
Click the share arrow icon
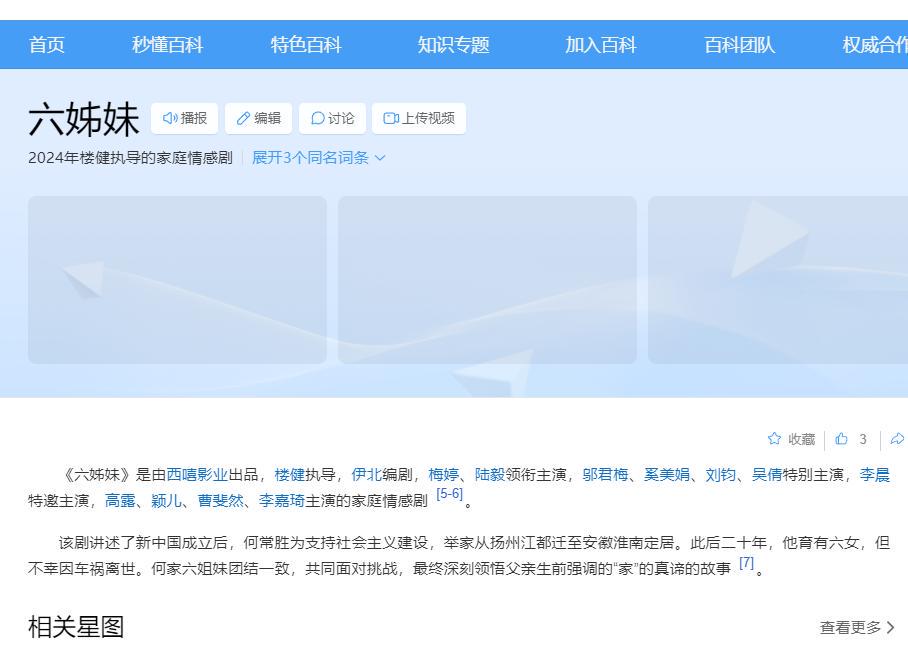tap(897, 438)
